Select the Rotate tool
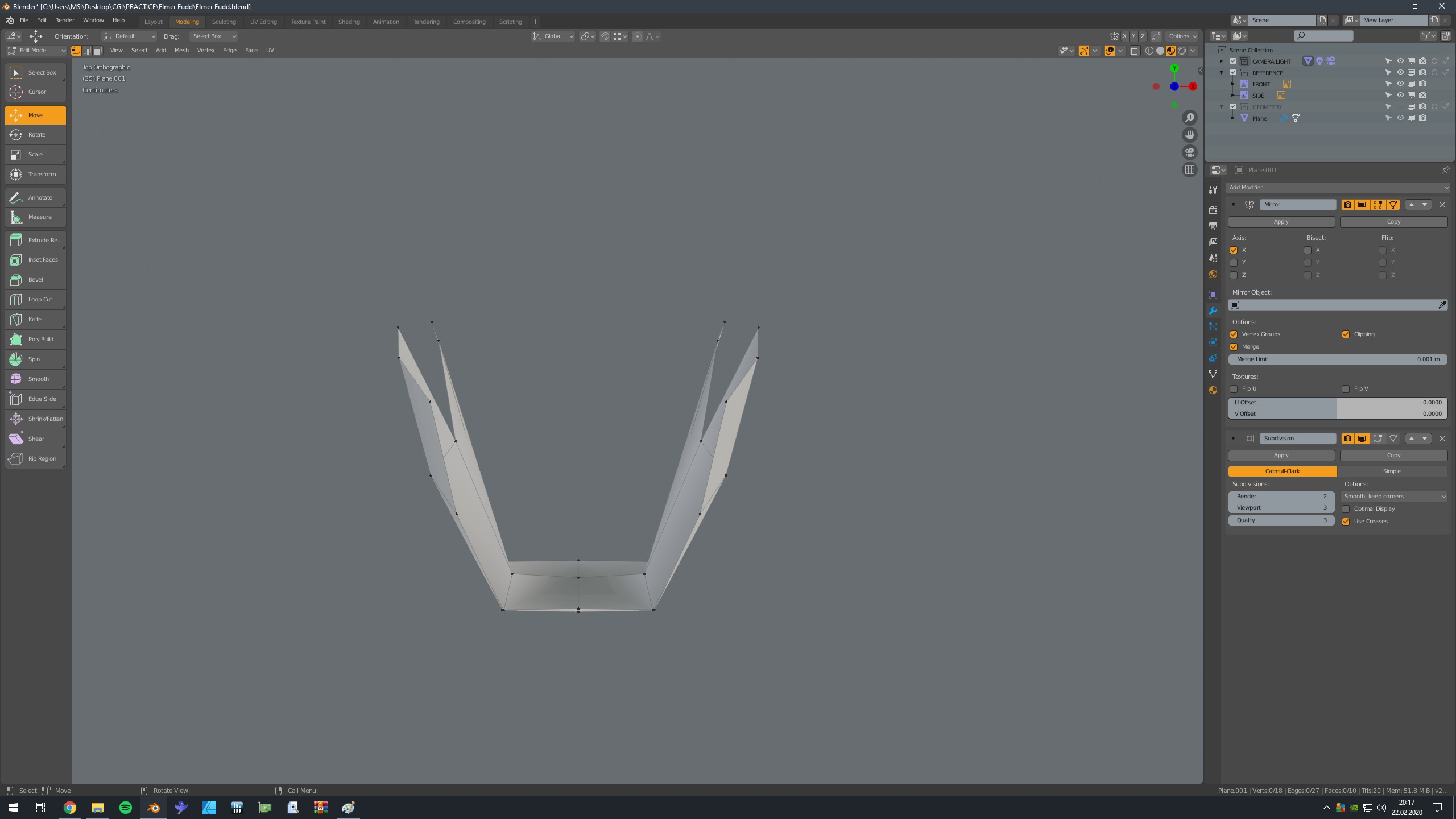Viewport: 1456px width, 819px height. pos(35,134)
